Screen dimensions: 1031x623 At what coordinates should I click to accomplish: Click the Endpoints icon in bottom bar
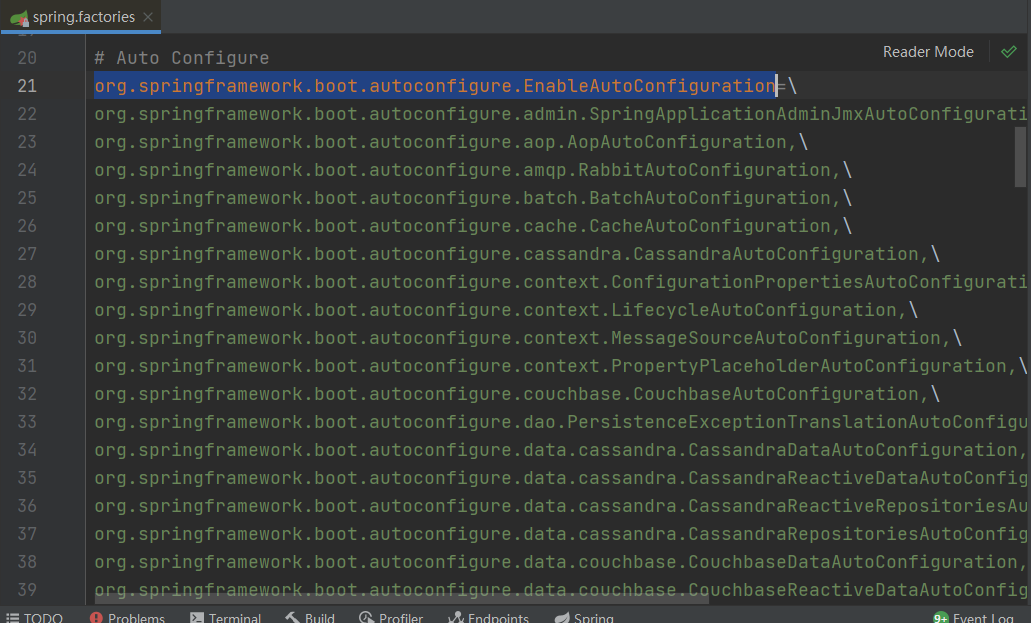click(x=455, y=617)
